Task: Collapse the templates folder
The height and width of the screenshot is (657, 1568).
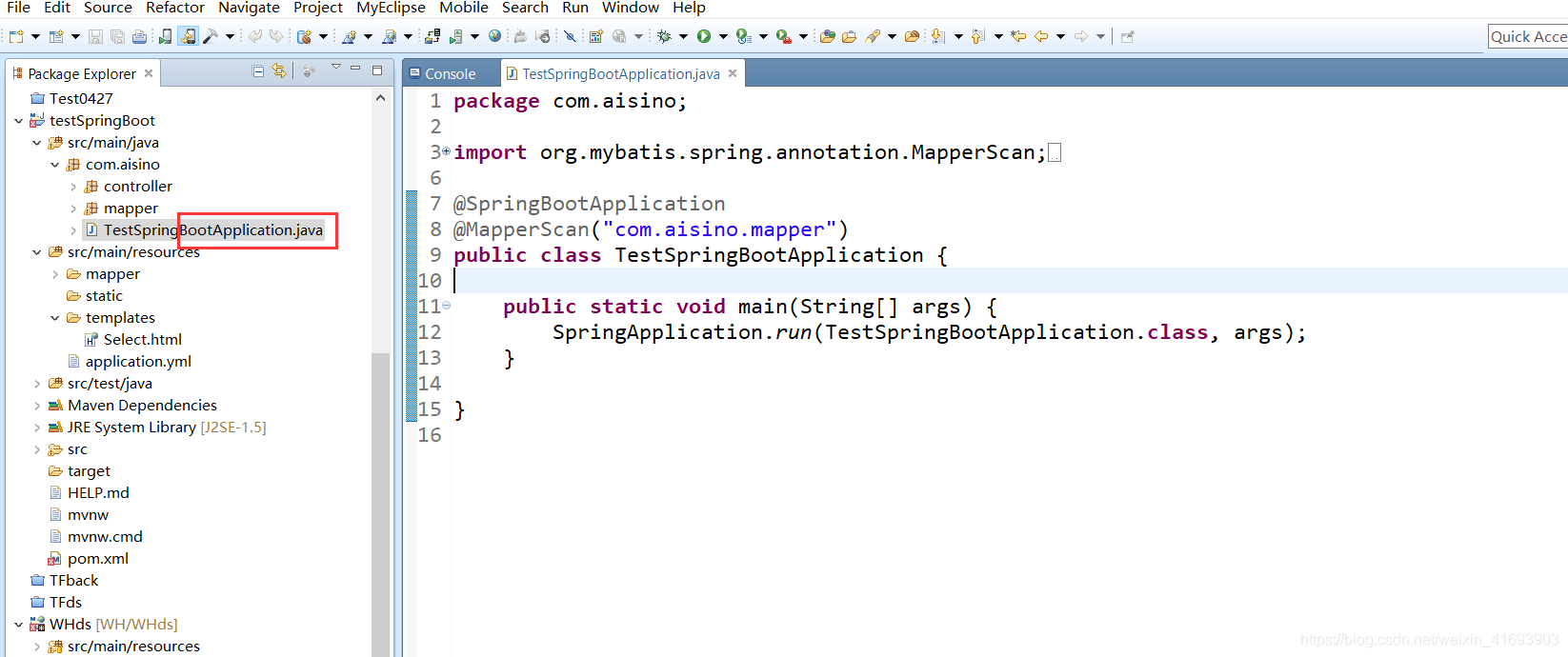Action: pos(55,317)
